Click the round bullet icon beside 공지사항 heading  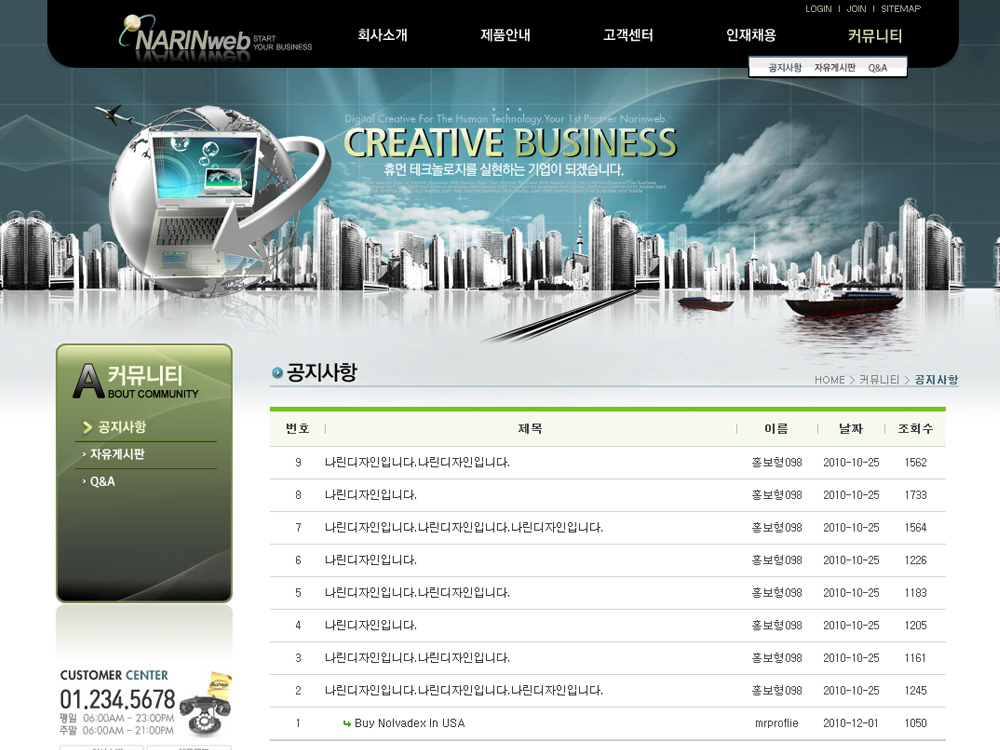pyautogui.click(x=277, y=373)
